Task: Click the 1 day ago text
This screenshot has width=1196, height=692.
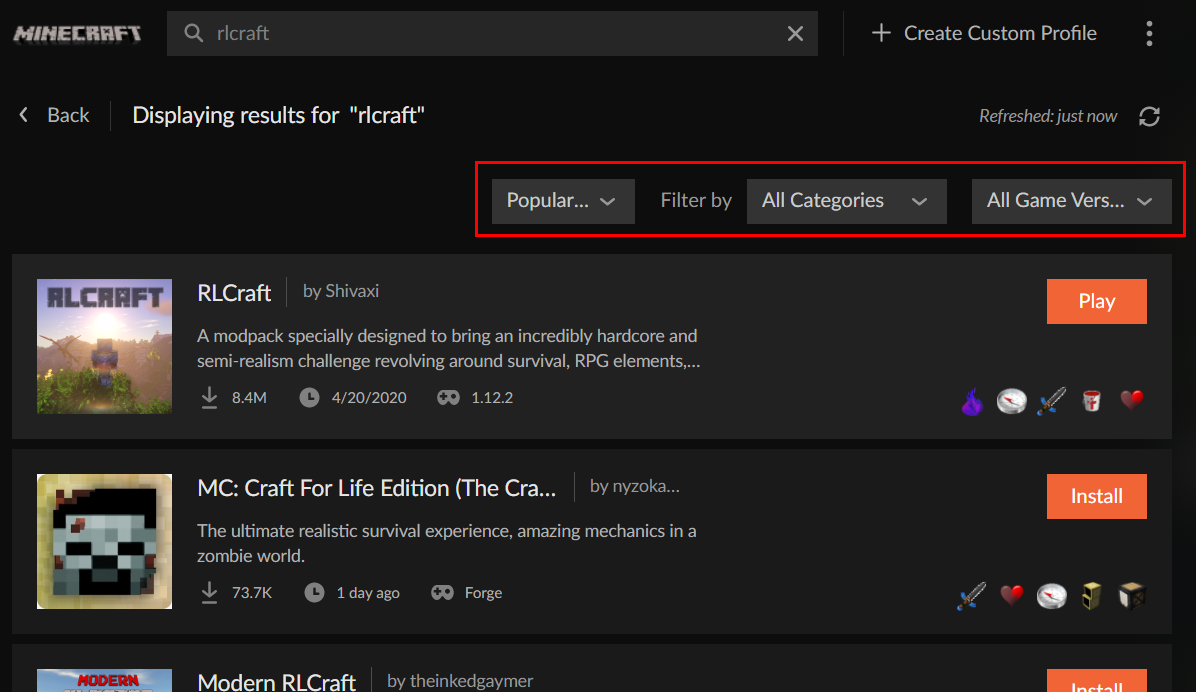Action: tap(368, 593)
